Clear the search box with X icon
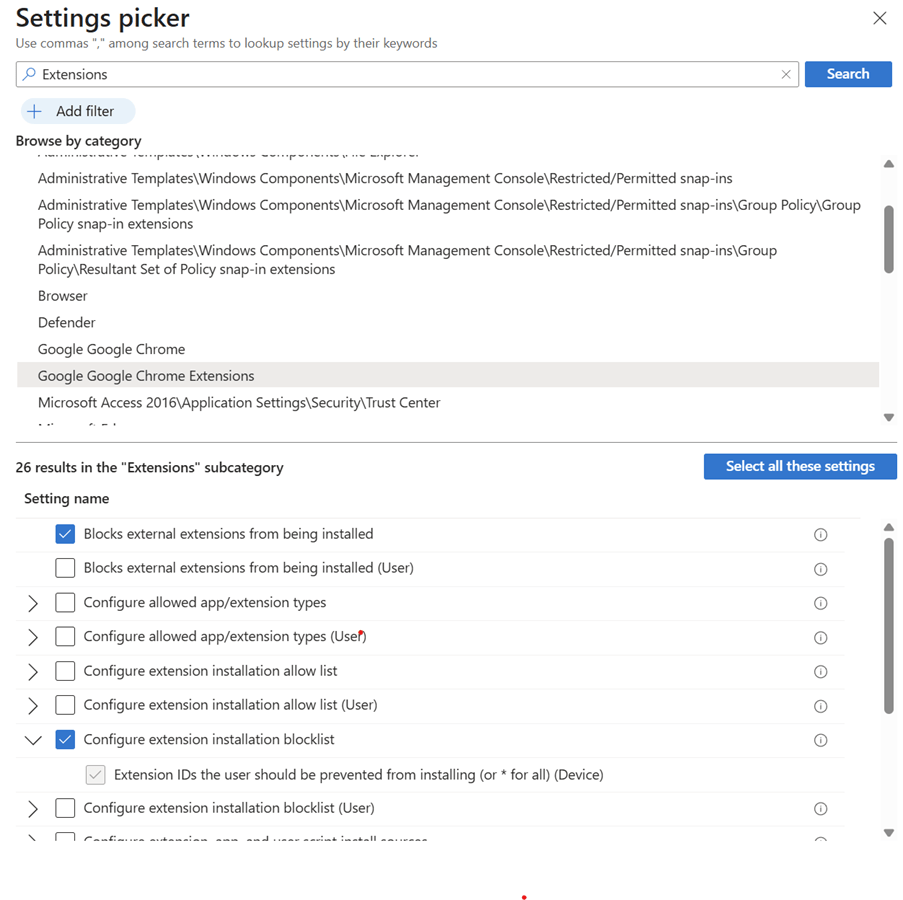Viewport: 903px width, 900px height. pos(786,74)
